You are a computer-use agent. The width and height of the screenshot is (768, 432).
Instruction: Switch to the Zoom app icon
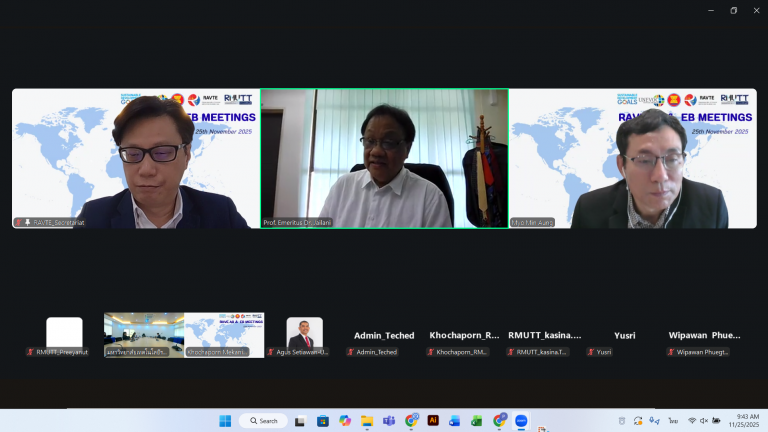point(521,421)
